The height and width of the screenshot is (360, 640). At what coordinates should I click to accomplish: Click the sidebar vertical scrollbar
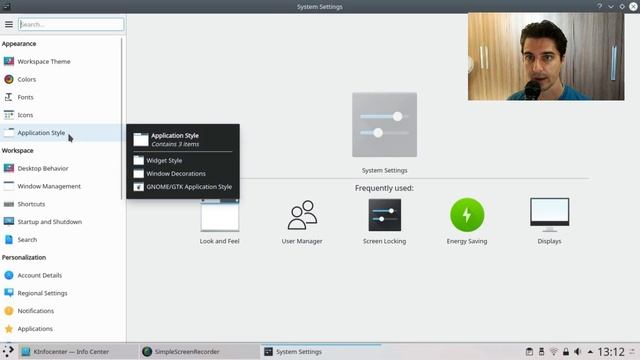click(x=122, y=118)
